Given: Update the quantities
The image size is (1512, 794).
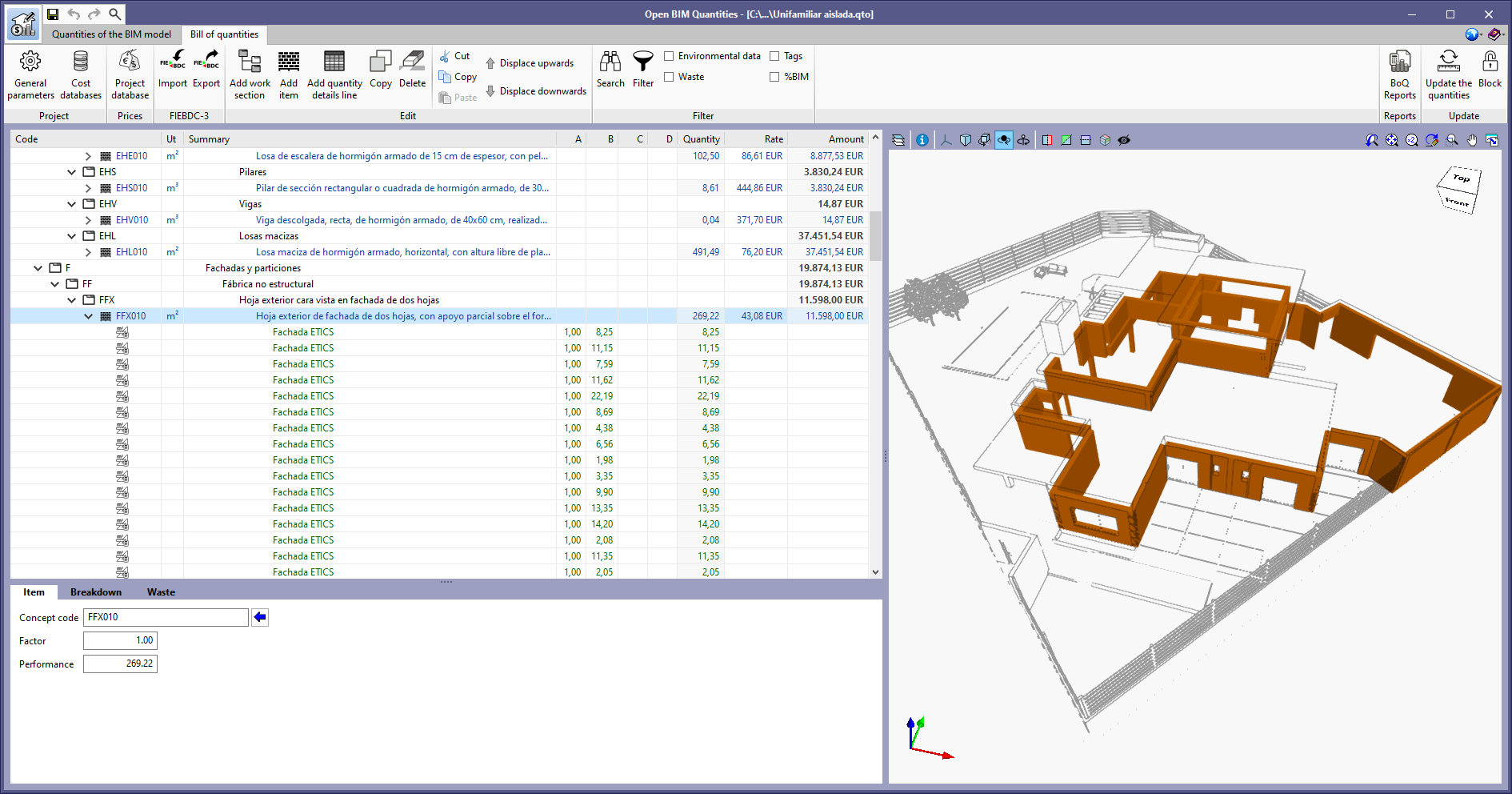Looking at the screenshot, I should coord(1449,75).
